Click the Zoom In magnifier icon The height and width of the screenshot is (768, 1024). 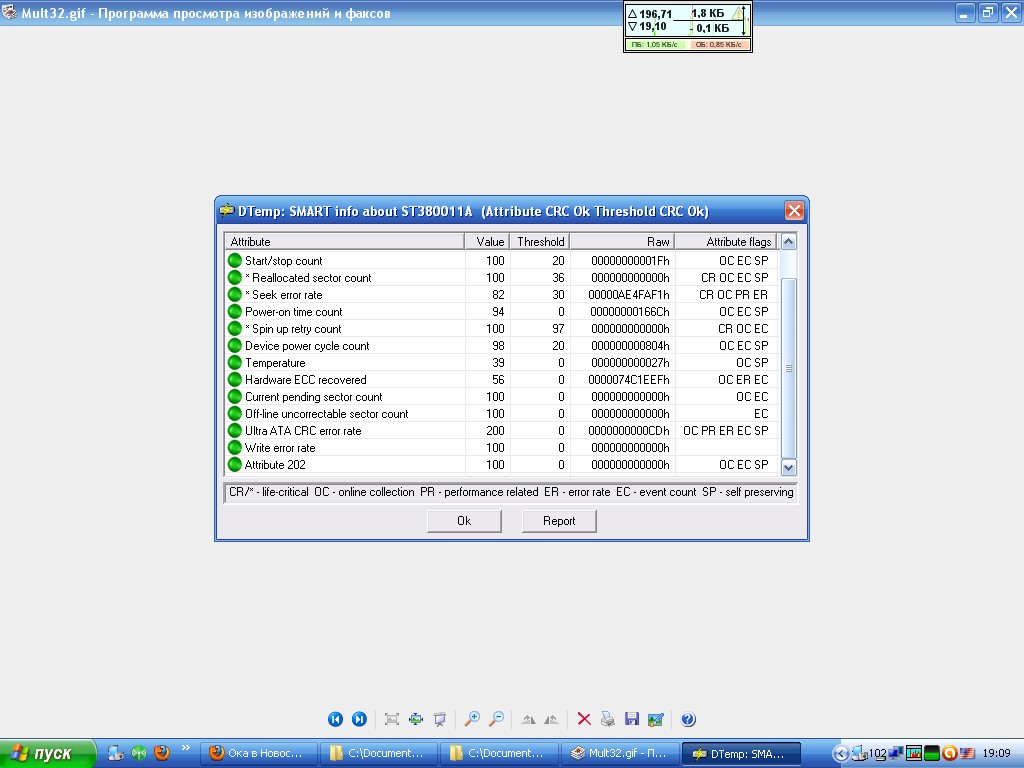pyautogui.click(x=472, y=719)
